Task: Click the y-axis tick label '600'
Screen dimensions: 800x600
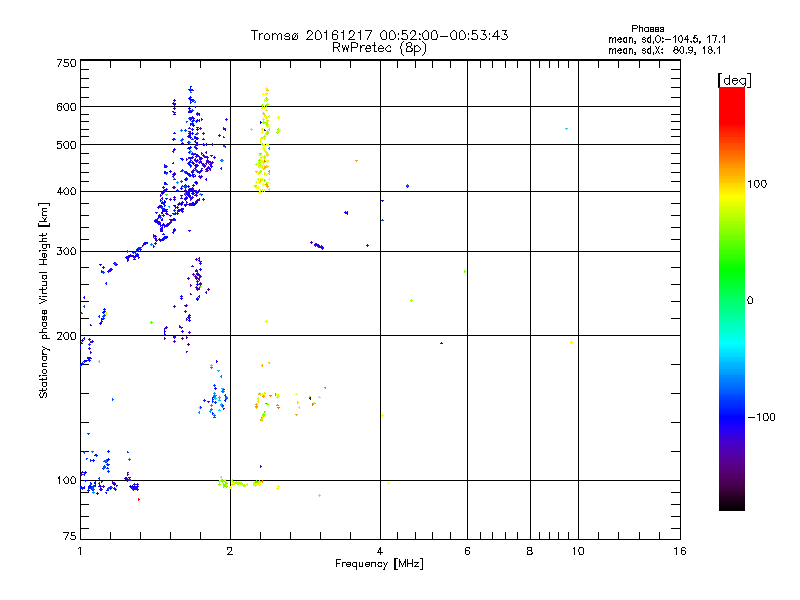Action: [x=66, y=107]
